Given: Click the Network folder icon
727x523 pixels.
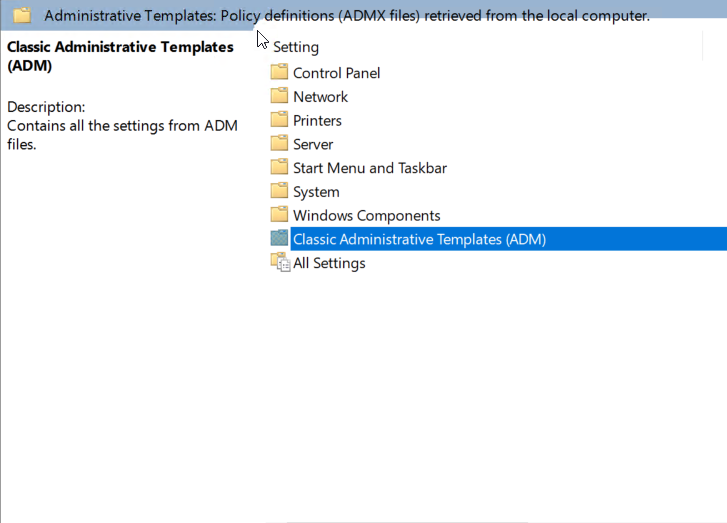Looking at the screenshot, I should pyautogui.click(x=279, y=96).
